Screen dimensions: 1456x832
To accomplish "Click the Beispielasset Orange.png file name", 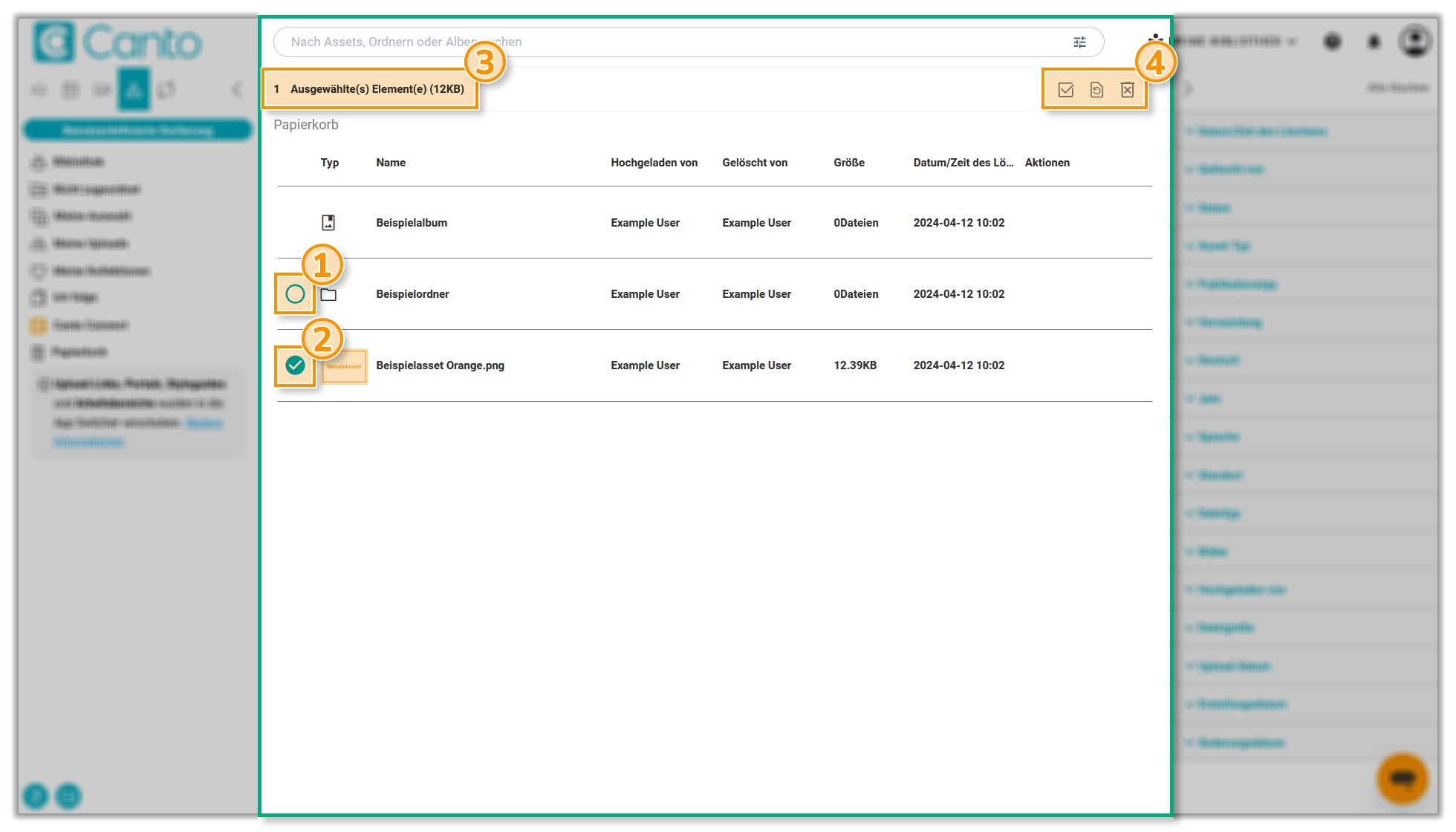I will (x=440, y=365).
